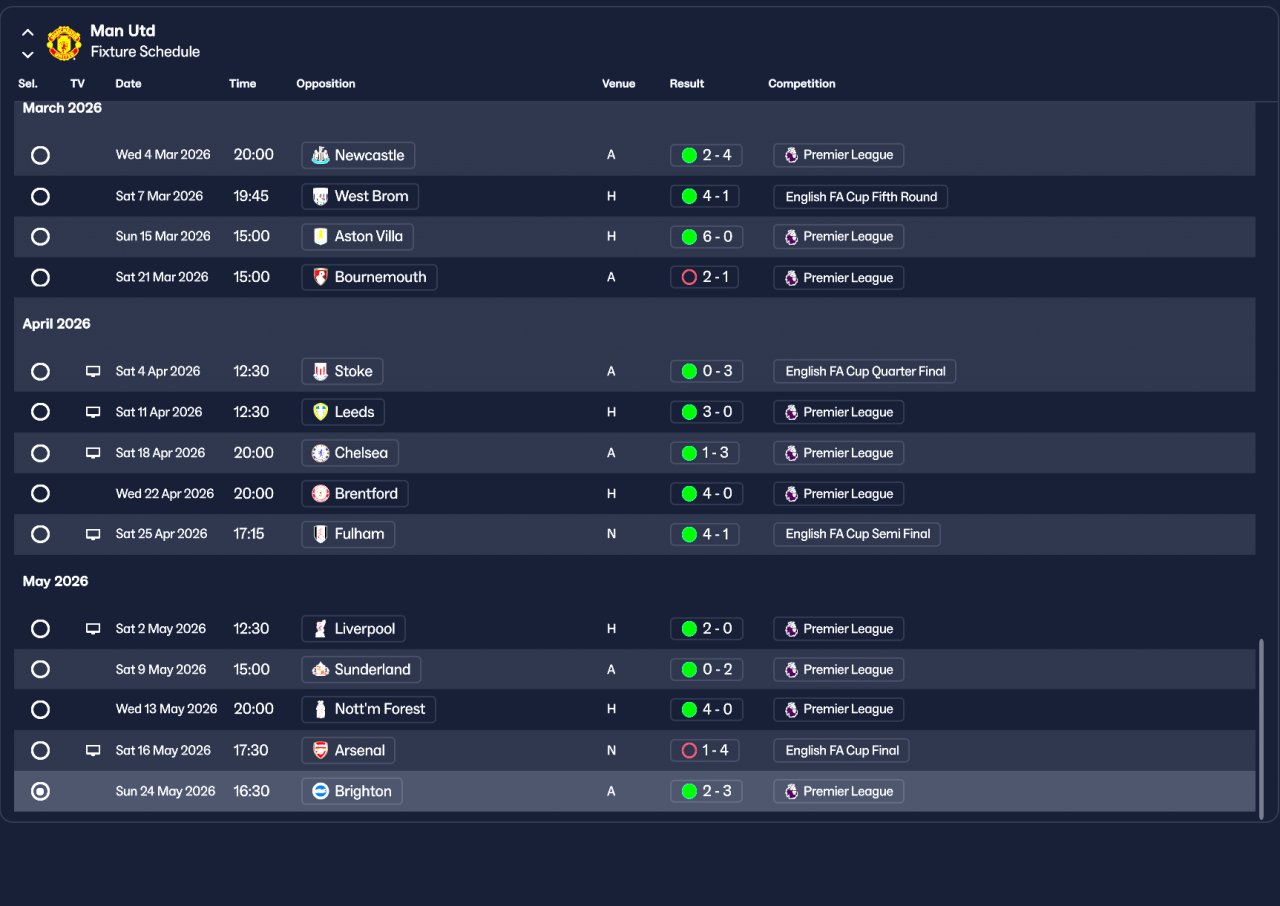The width and height of the screenshot is (1280, 906).
Task: Select the Brentford fixture radio button
Action: pos(40,493)
